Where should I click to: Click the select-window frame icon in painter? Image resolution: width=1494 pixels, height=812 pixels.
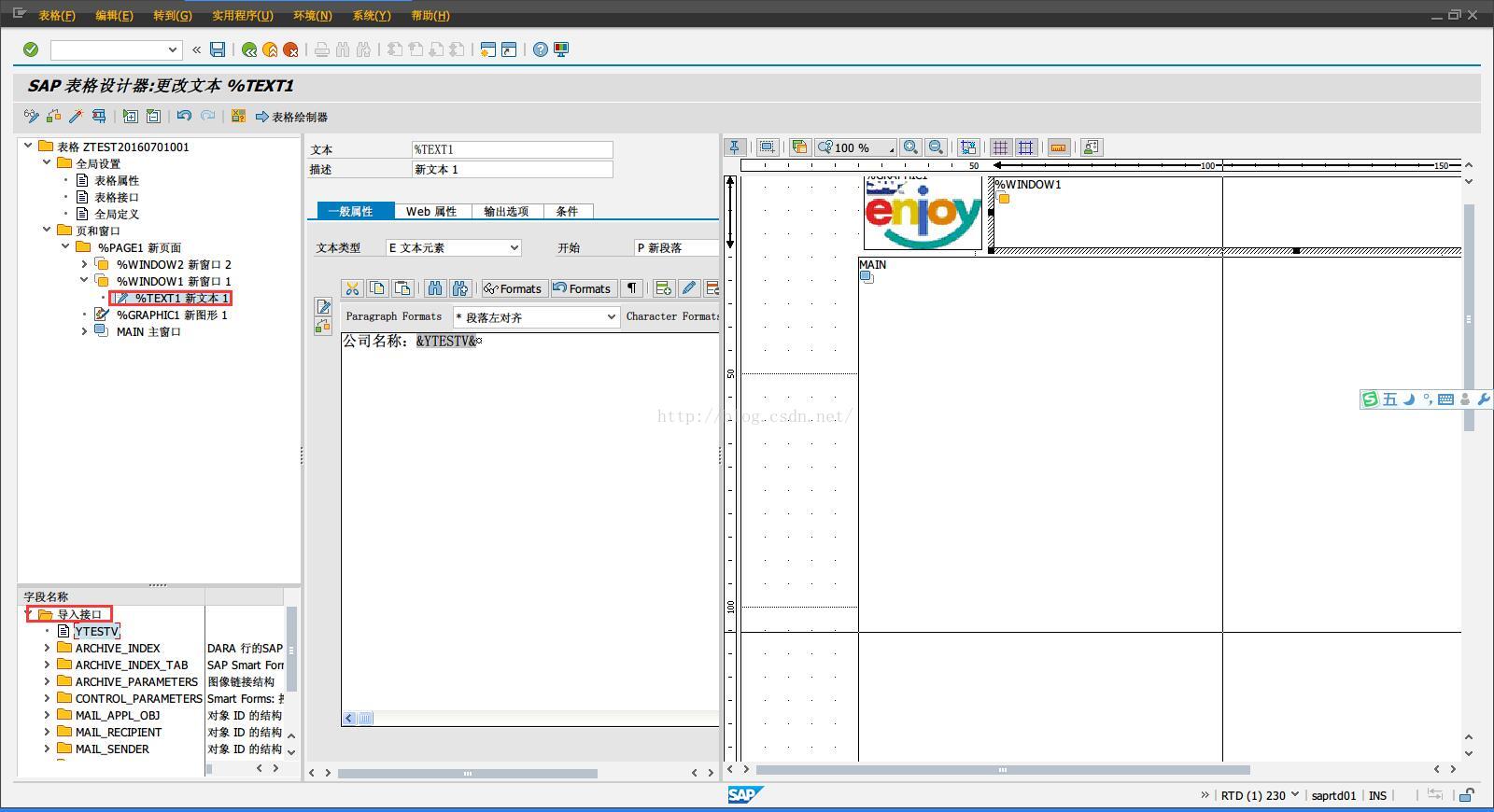click(x=767, y=147)
